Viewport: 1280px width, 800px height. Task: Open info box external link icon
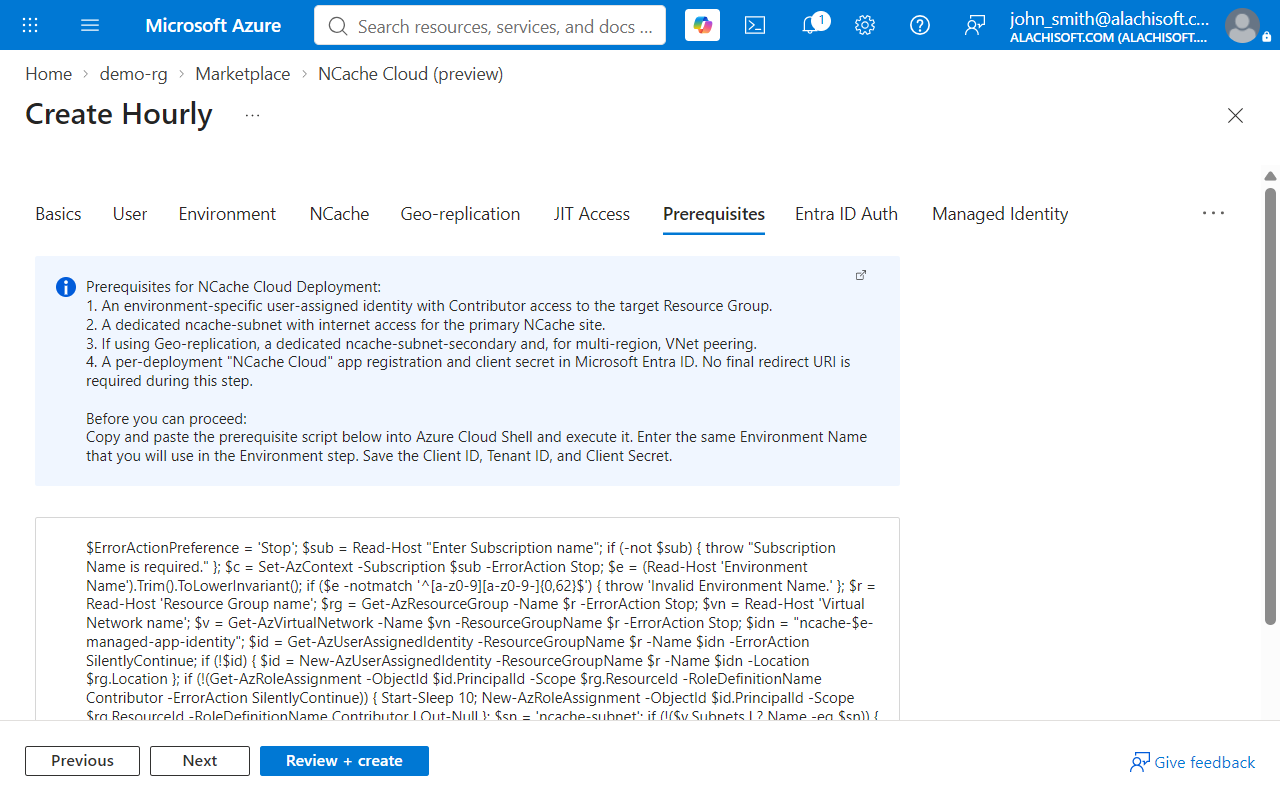pyautogui.click(x=861, y=275)
